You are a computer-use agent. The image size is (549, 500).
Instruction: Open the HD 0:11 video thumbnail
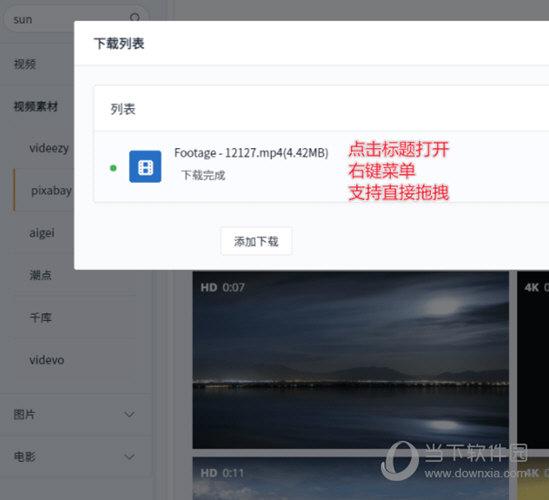(x=350, y=478)
